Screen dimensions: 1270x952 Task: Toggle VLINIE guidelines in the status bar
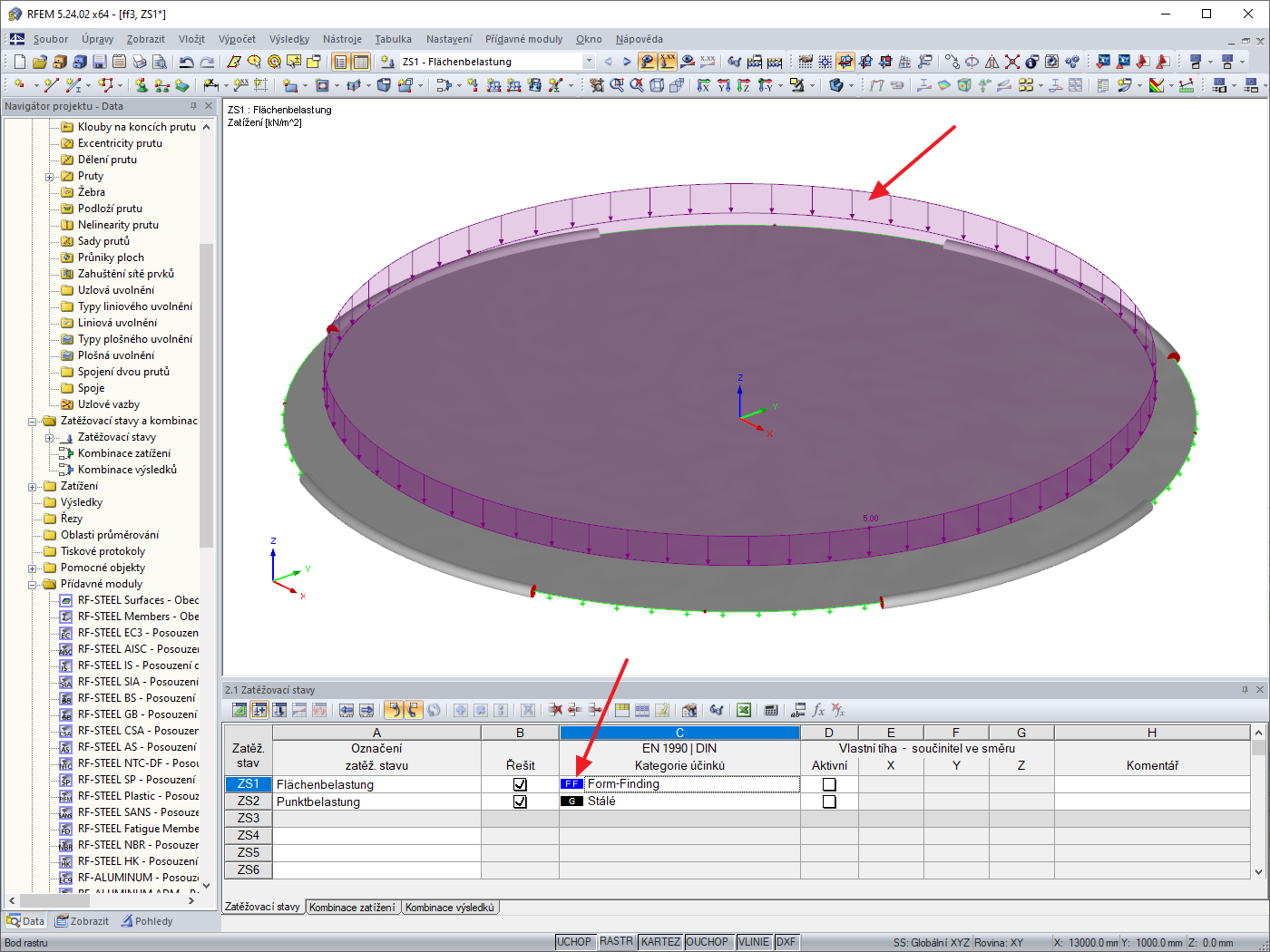click(x=754, y=942)
